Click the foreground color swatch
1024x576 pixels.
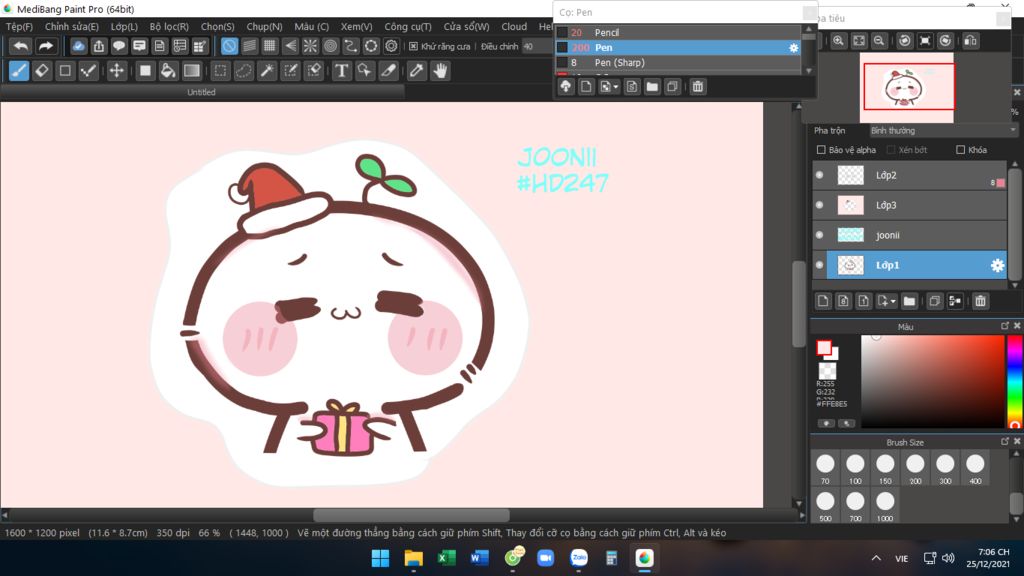(x=824, y=348)
